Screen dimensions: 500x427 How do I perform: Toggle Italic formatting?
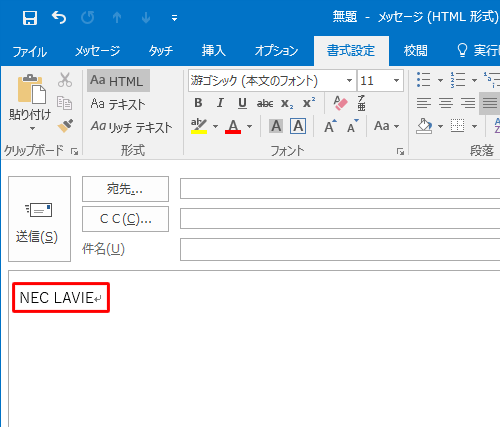[220, 103]
